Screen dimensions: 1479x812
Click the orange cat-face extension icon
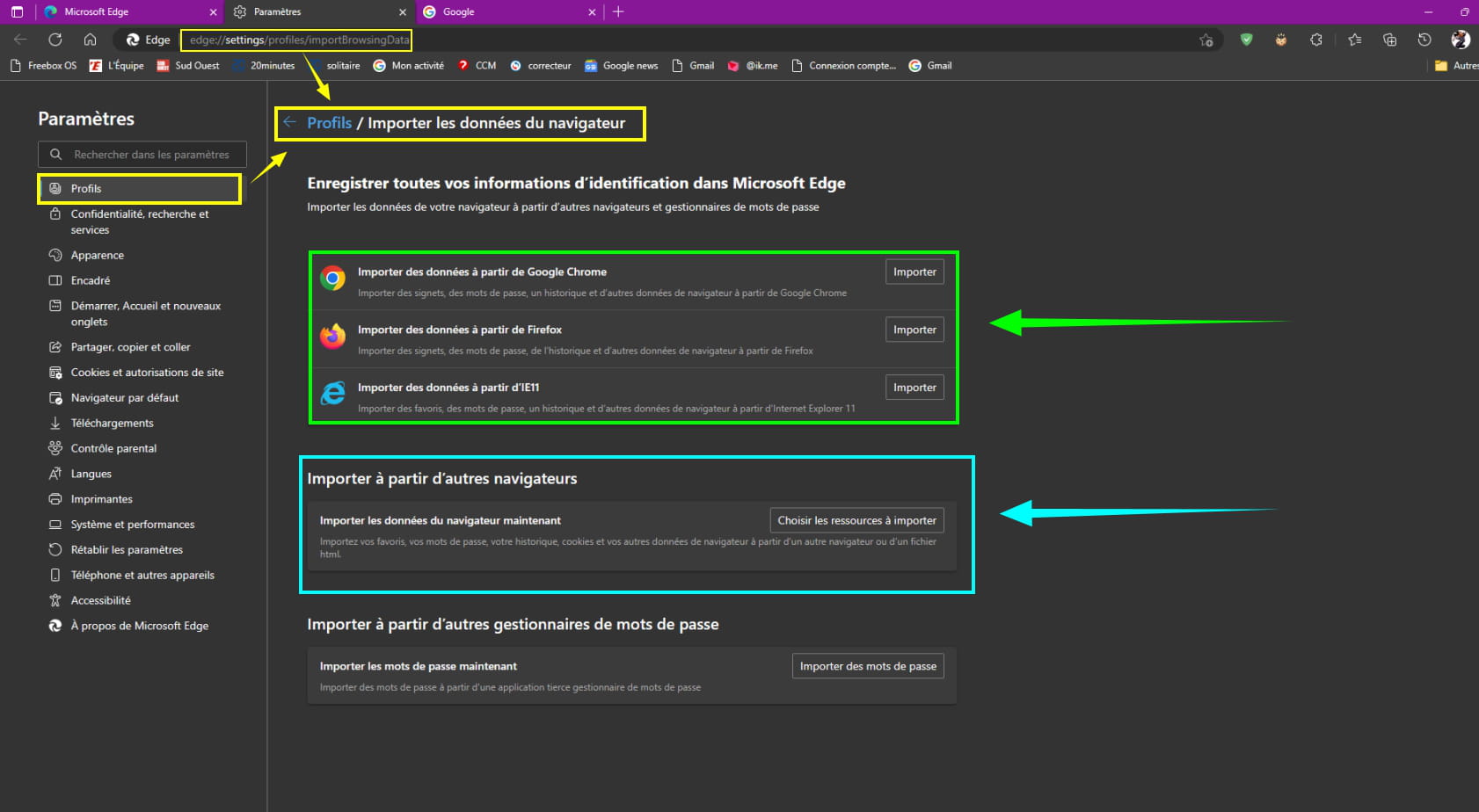pyautogui.click(x=1281, y=40)
